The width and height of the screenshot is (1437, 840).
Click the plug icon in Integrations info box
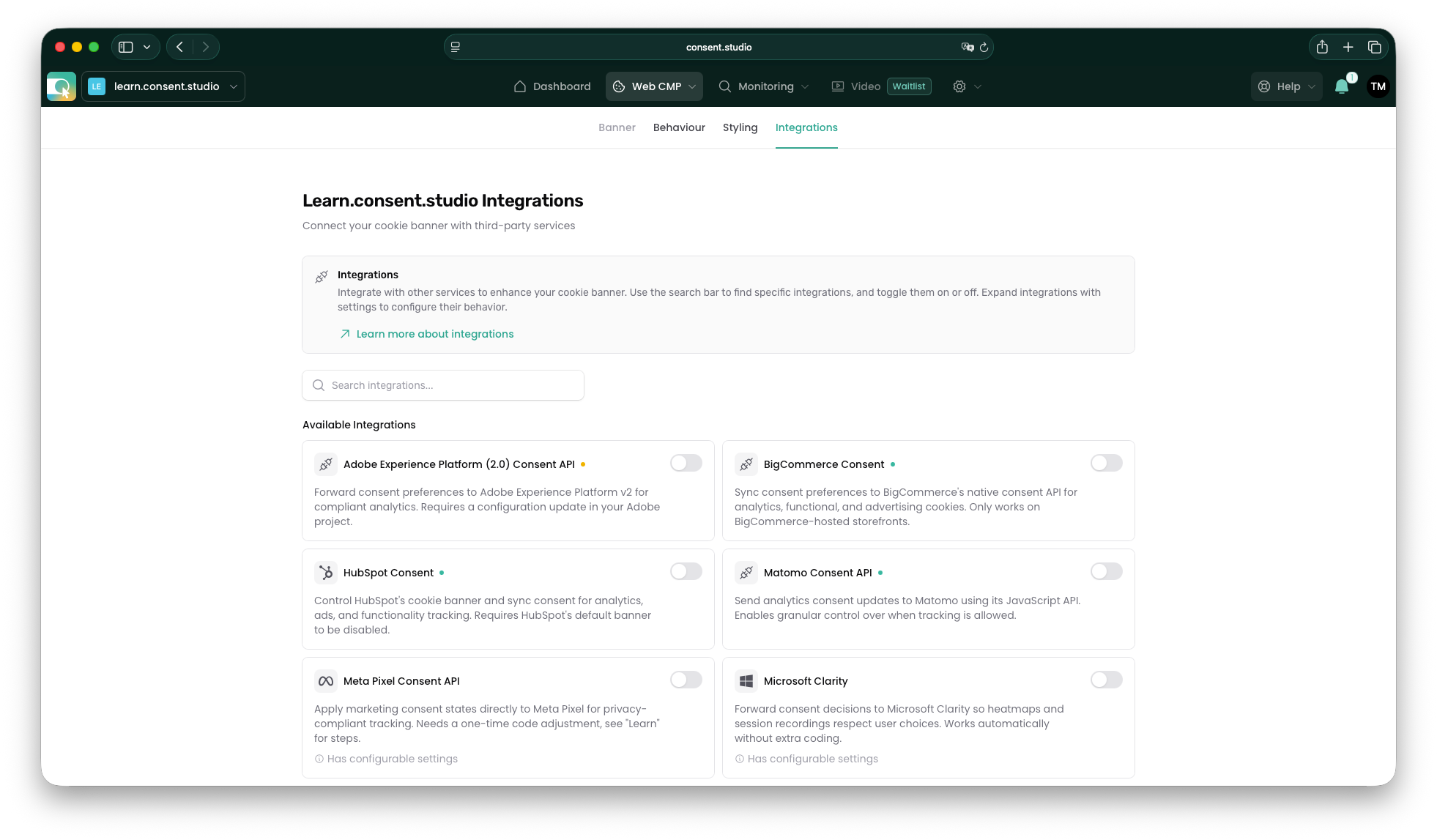coord(322,277)
